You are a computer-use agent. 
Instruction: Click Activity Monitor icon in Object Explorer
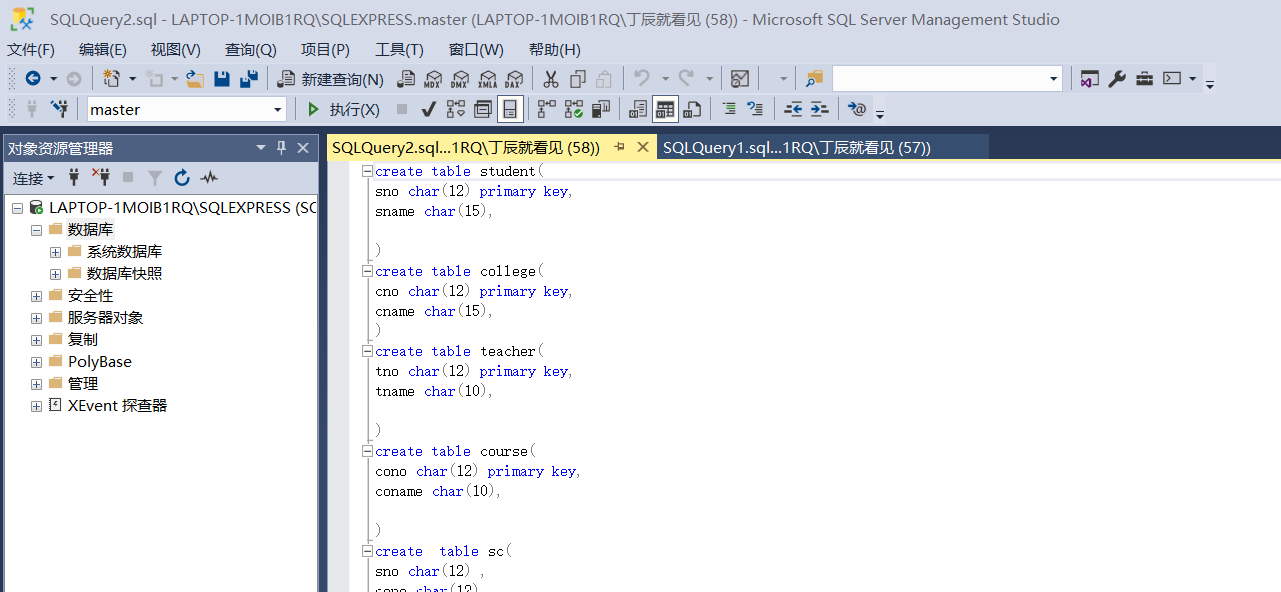point(208,178)
